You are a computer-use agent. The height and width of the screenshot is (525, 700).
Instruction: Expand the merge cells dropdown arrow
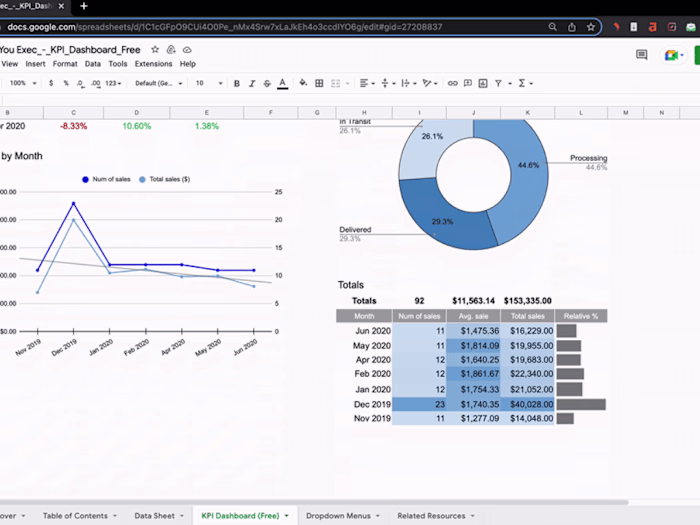tap(347, 83)
